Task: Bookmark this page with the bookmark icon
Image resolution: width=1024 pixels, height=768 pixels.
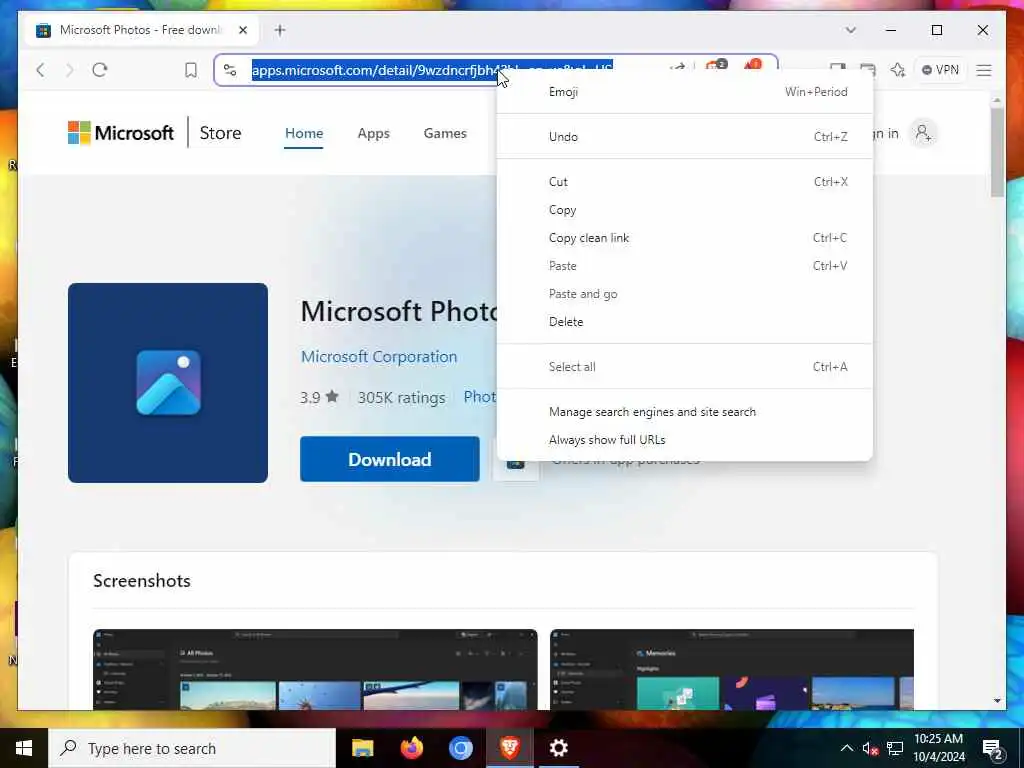Action: (191, 70)
